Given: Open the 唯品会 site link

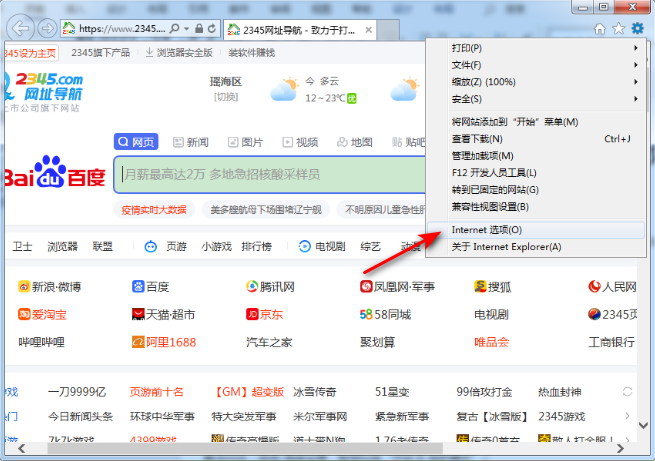Looking at the screenshot, I should 492,342.
